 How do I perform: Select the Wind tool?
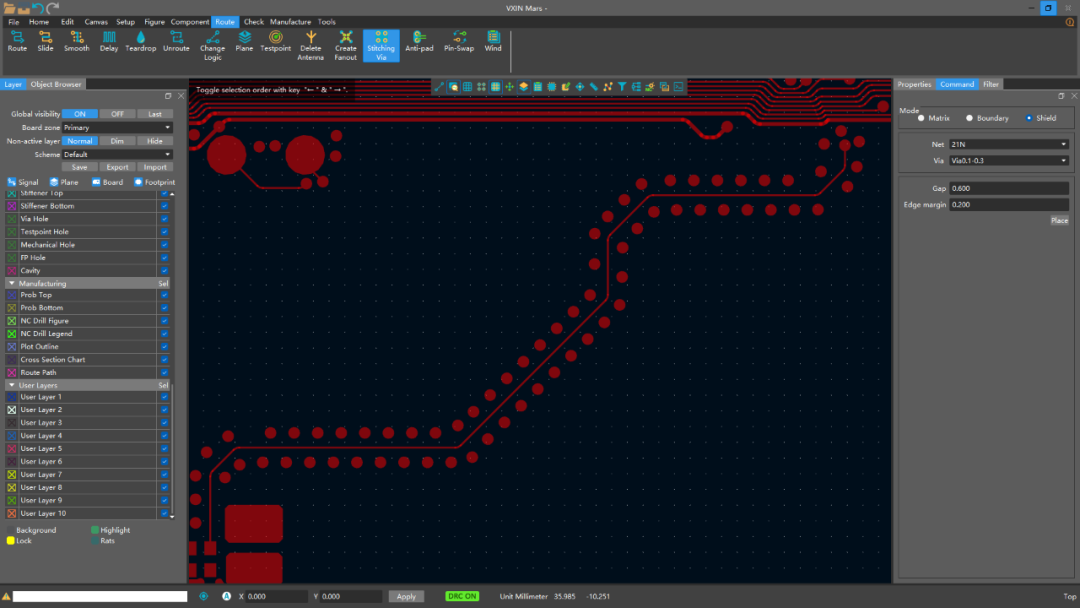click(x=493, y=42)
